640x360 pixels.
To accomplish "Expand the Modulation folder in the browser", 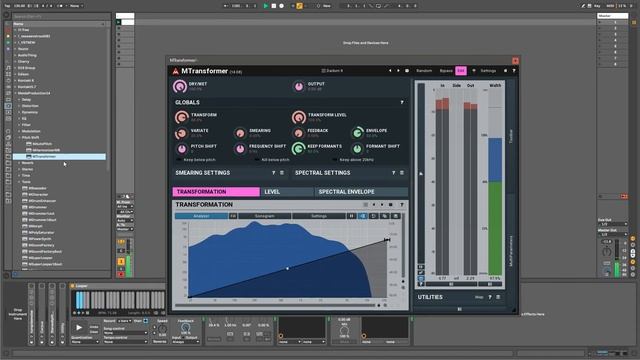I will coord(19,131).
